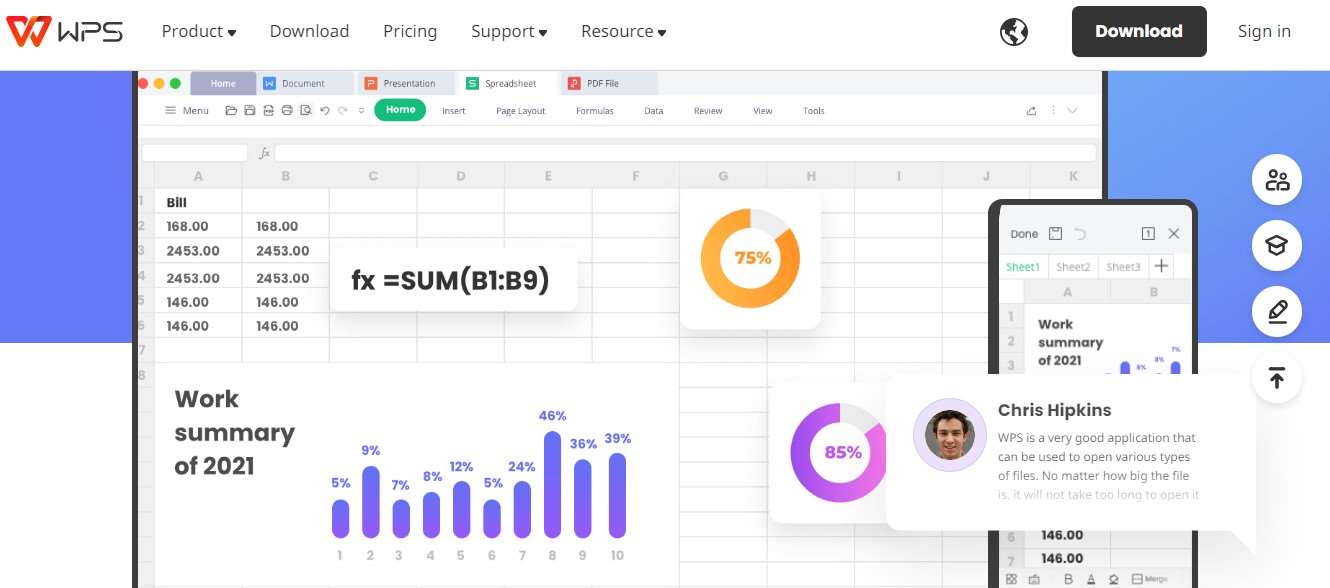Tap the font color A icon
1330x588 pixels.
(1091, 579)
